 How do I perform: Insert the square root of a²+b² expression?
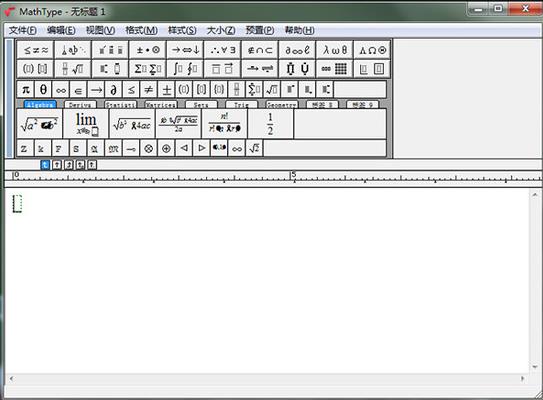(39, 124)
